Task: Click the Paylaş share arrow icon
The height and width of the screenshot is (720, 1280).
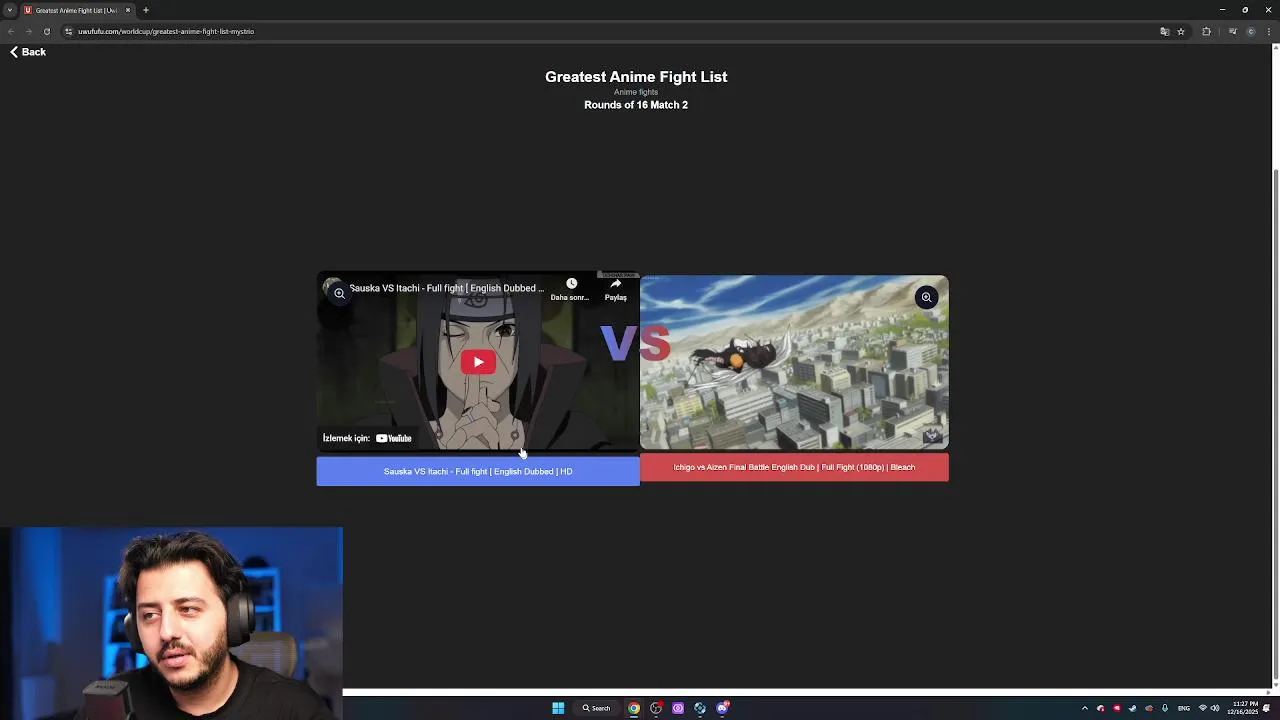Action: click(x=616, y=283)
